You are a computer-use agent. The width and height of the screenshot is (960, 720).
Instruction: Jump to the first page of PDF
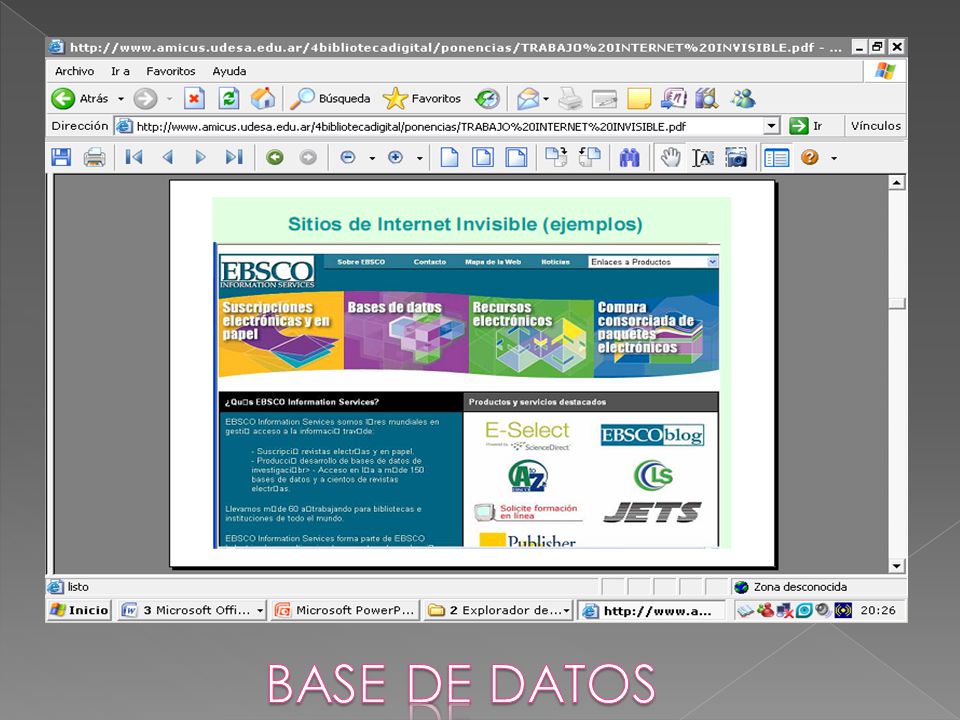[x=133, y=157]
